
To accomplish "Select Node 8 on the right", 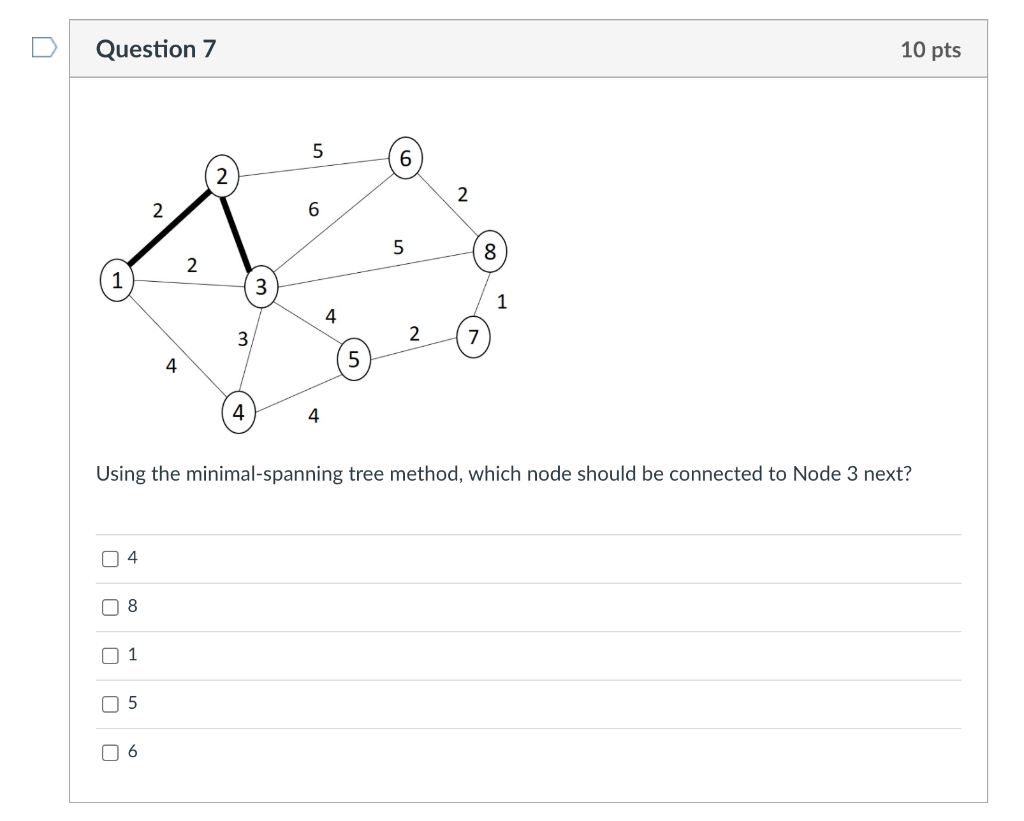I will click(x=489, y=251).
